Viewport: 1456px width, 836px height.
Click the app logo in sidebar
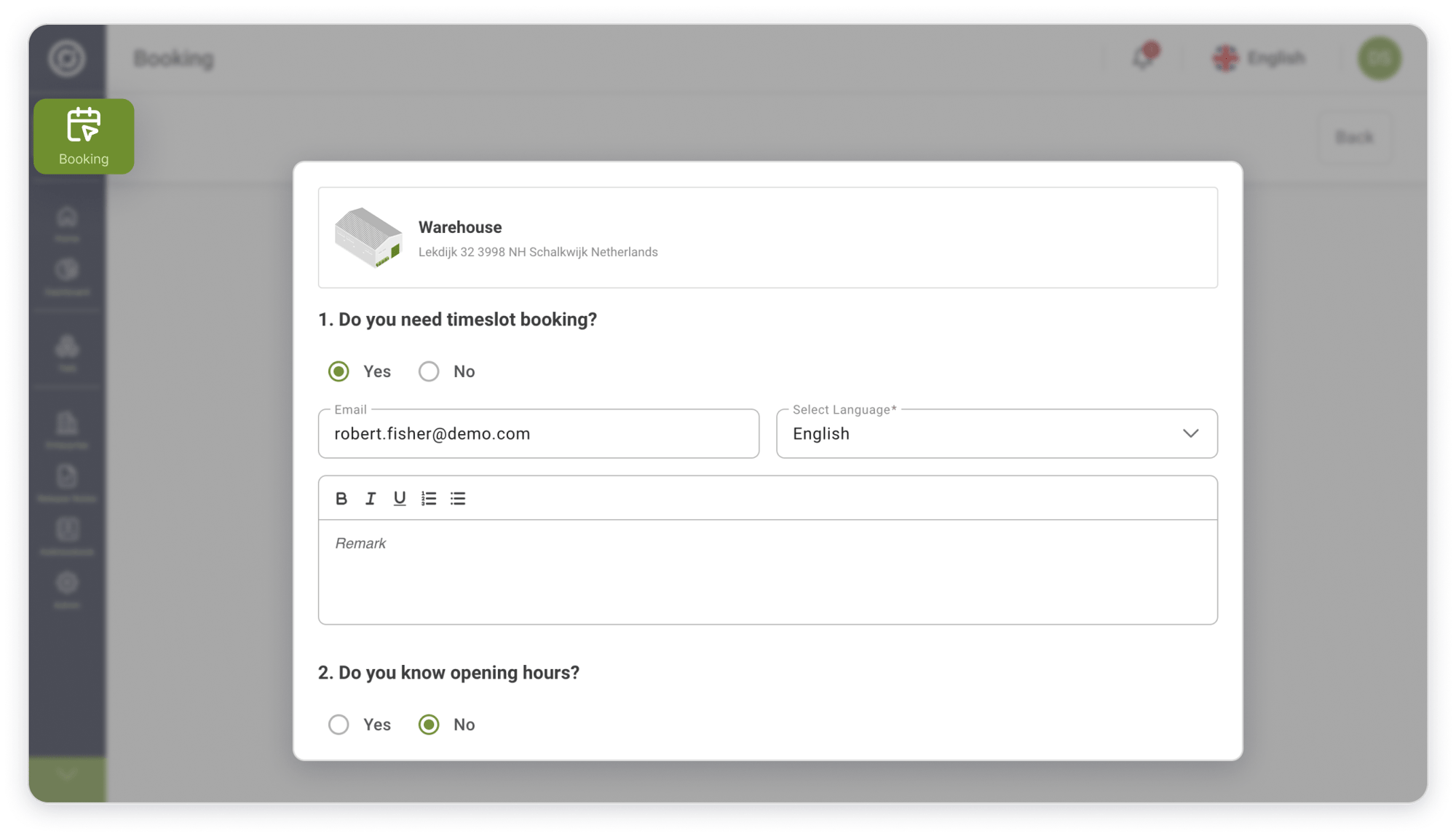click(x=67, y=58)
